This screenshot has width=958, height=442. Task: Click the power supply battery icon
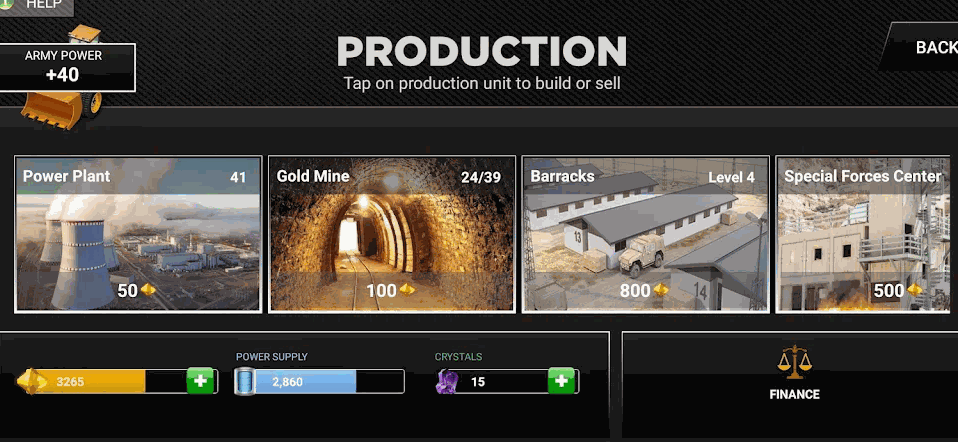246,382
